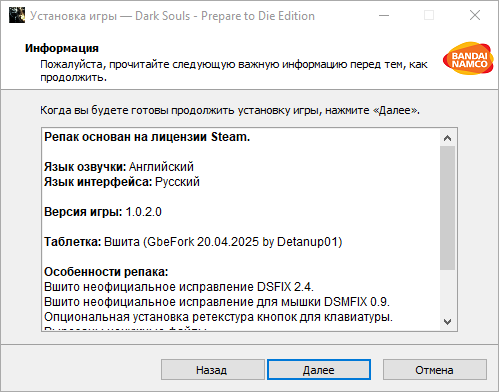
Task: Minimize the installer window
Action: point(384,15)
